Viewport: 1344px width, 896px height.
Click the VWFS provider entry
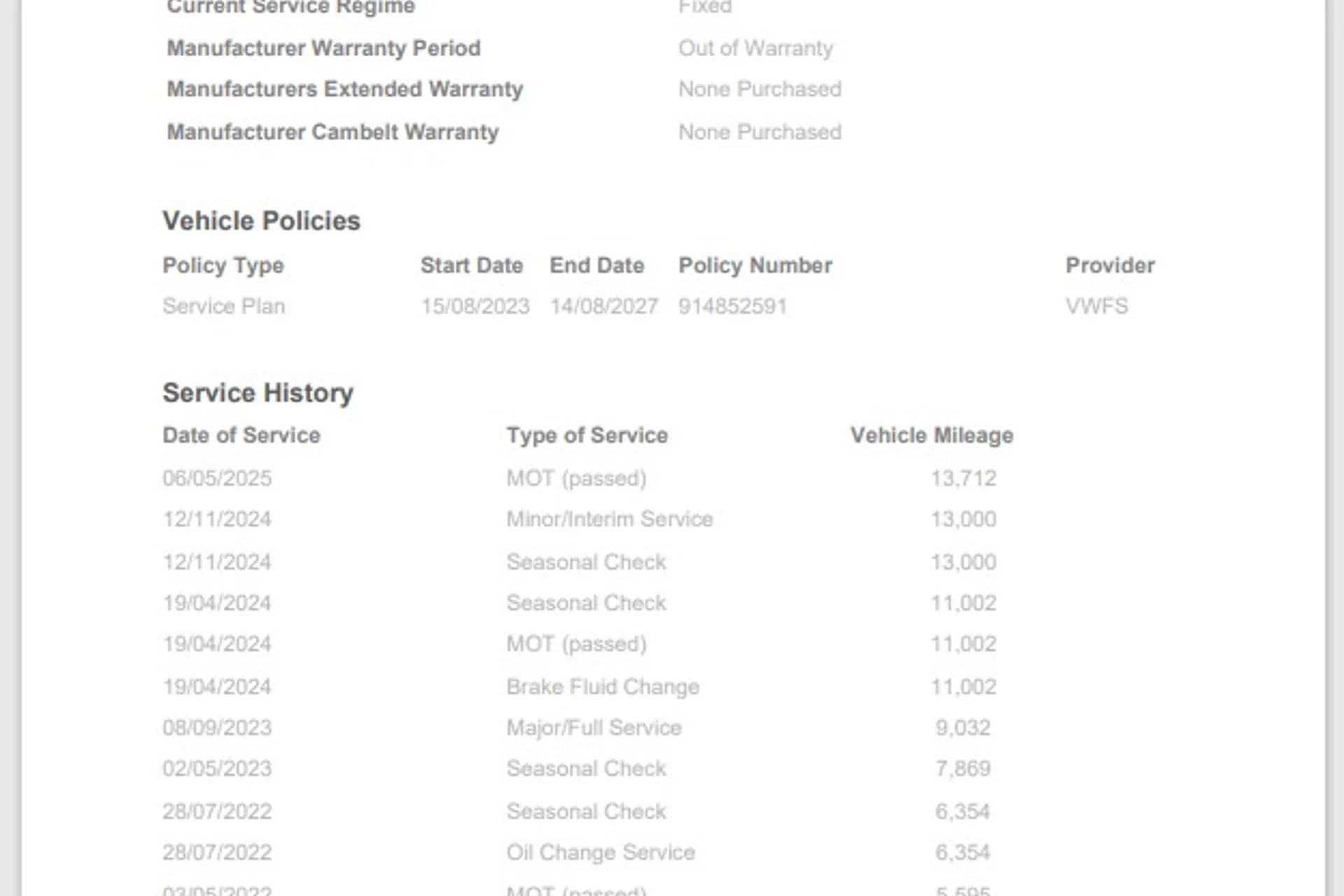(x=1096, y=306)
